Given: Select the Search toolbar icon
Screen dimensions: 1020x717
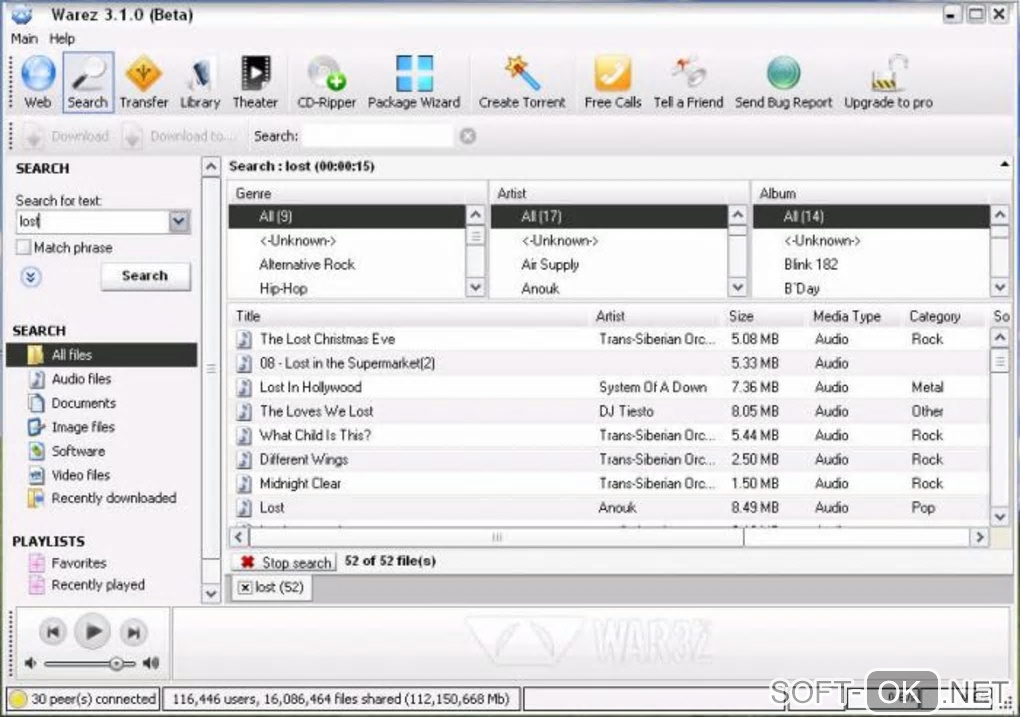Looking at the screenshot, I should pos(88,82).
